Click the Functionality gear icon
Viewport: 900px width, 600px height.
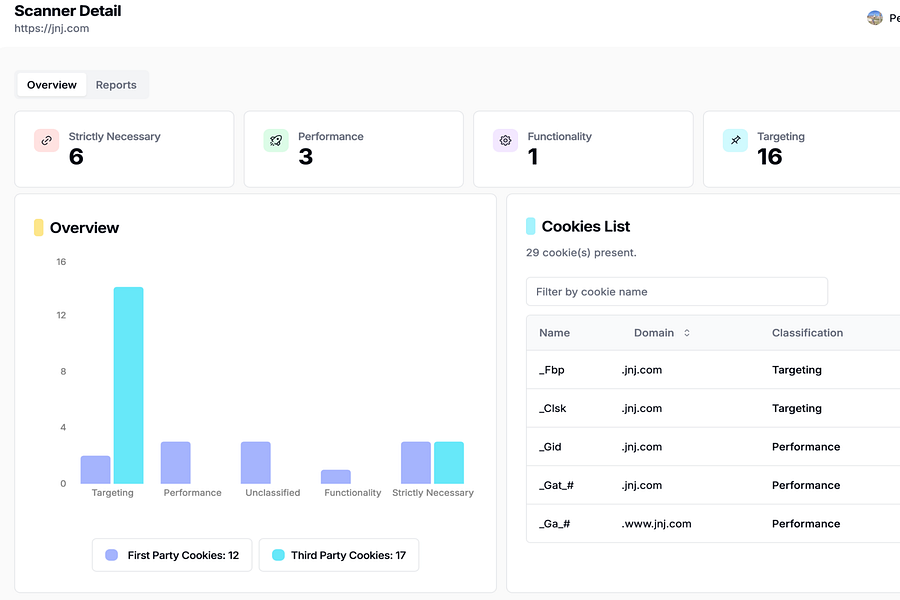pyautogui.click(x=505, y=141)
